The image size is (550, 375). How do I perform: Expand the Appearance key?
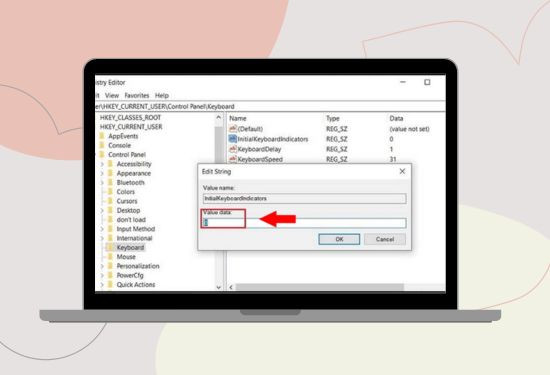pos(102,173)
